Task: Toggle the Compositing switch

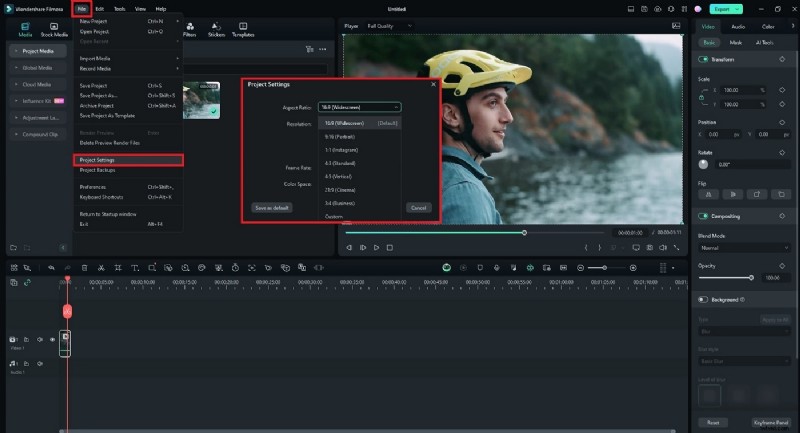Action: tap(703, 216)
